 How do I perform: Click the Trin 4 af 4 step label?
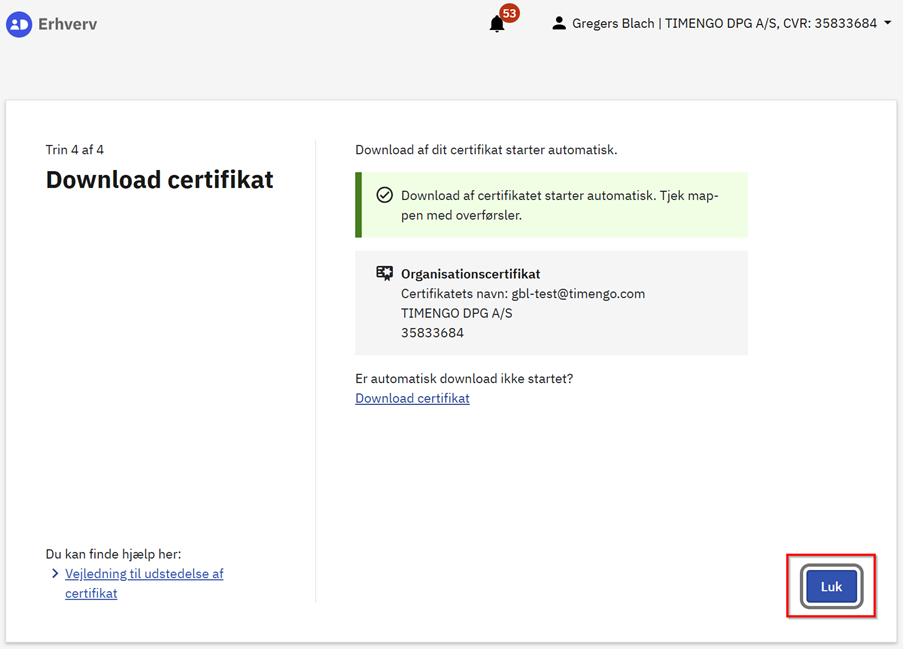coord(75,150)
